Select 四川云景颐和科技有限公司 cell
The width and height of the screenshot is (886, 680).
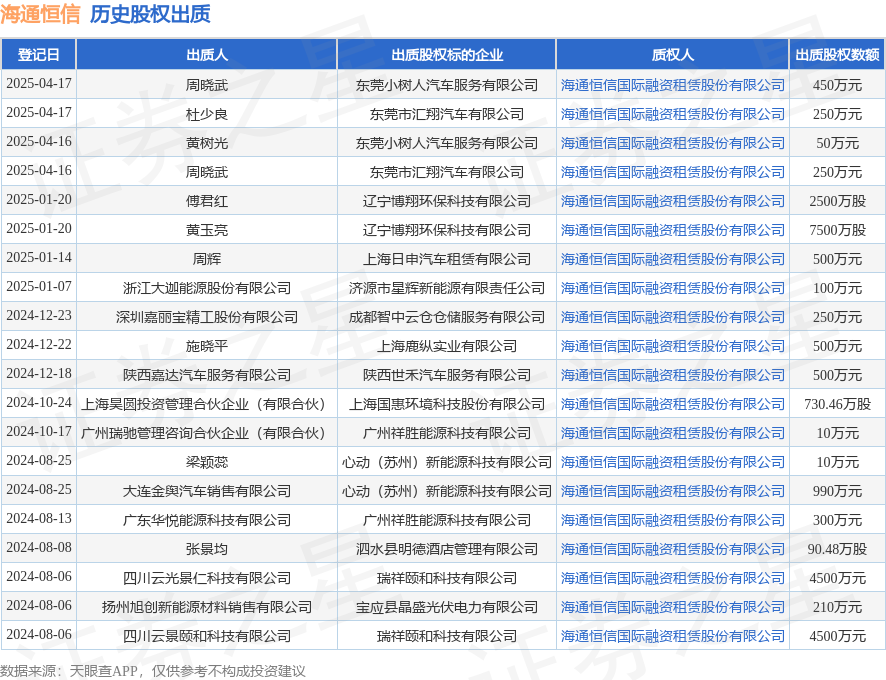[207, 636]
